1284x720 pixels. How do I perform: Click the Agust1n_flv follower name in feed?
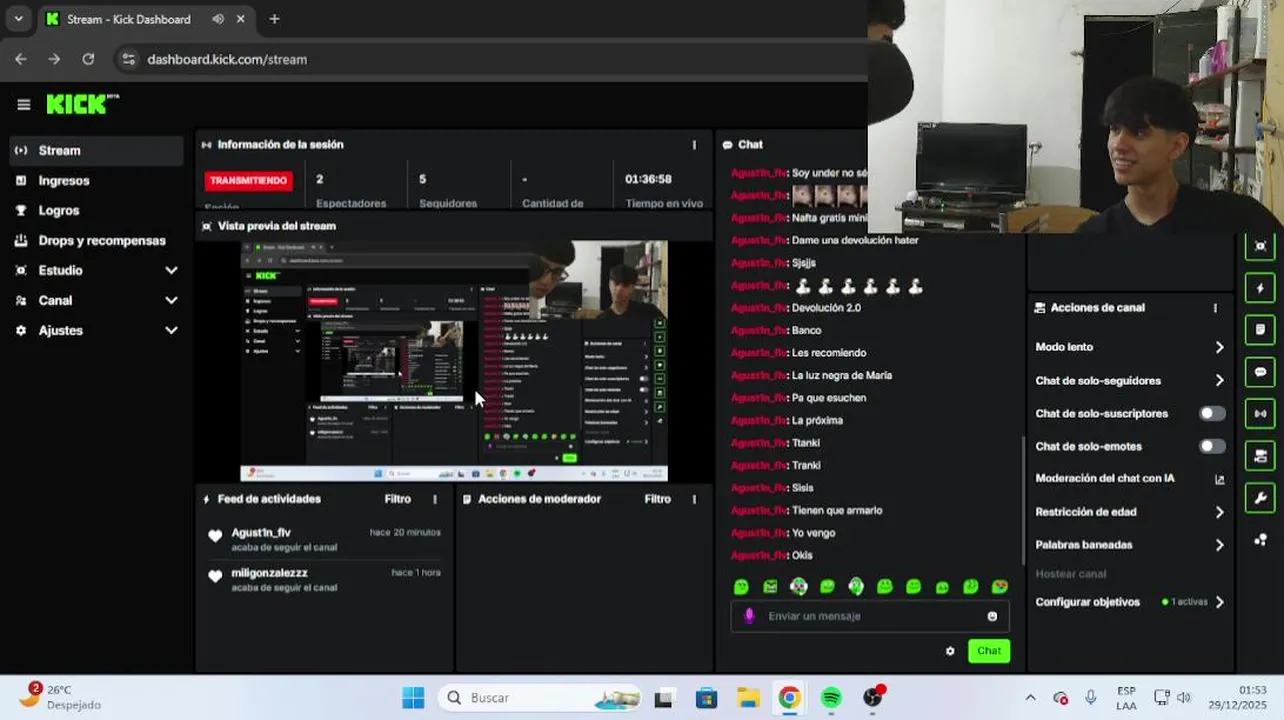coord(261,533)
